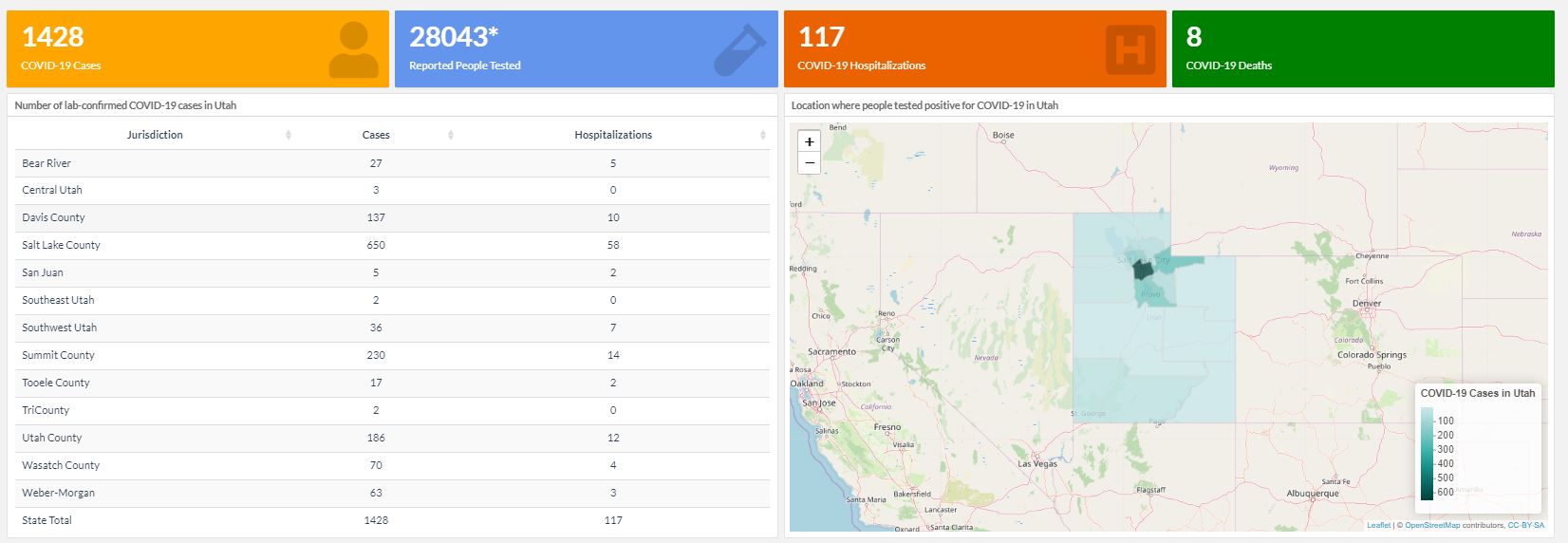Sort table by Hospitalizations column arrows
This screenshot has height=543, width=1568.
coord(763,135)
